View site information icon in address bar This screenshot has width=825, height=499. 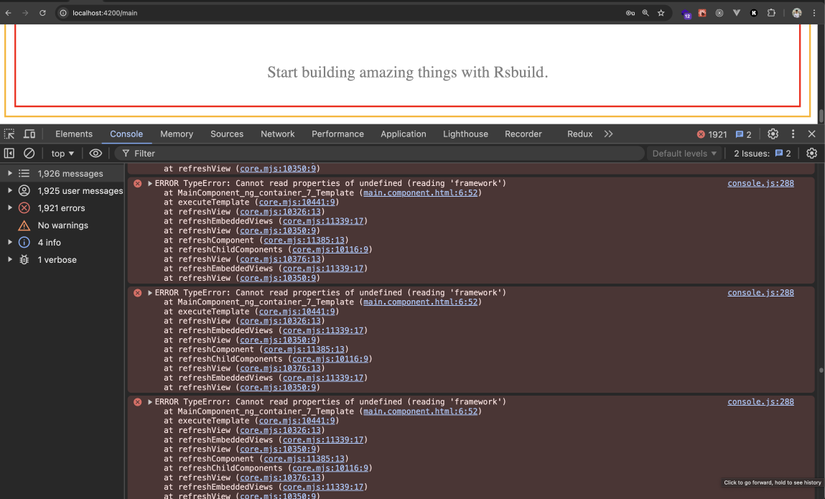(x=63, y=13)
